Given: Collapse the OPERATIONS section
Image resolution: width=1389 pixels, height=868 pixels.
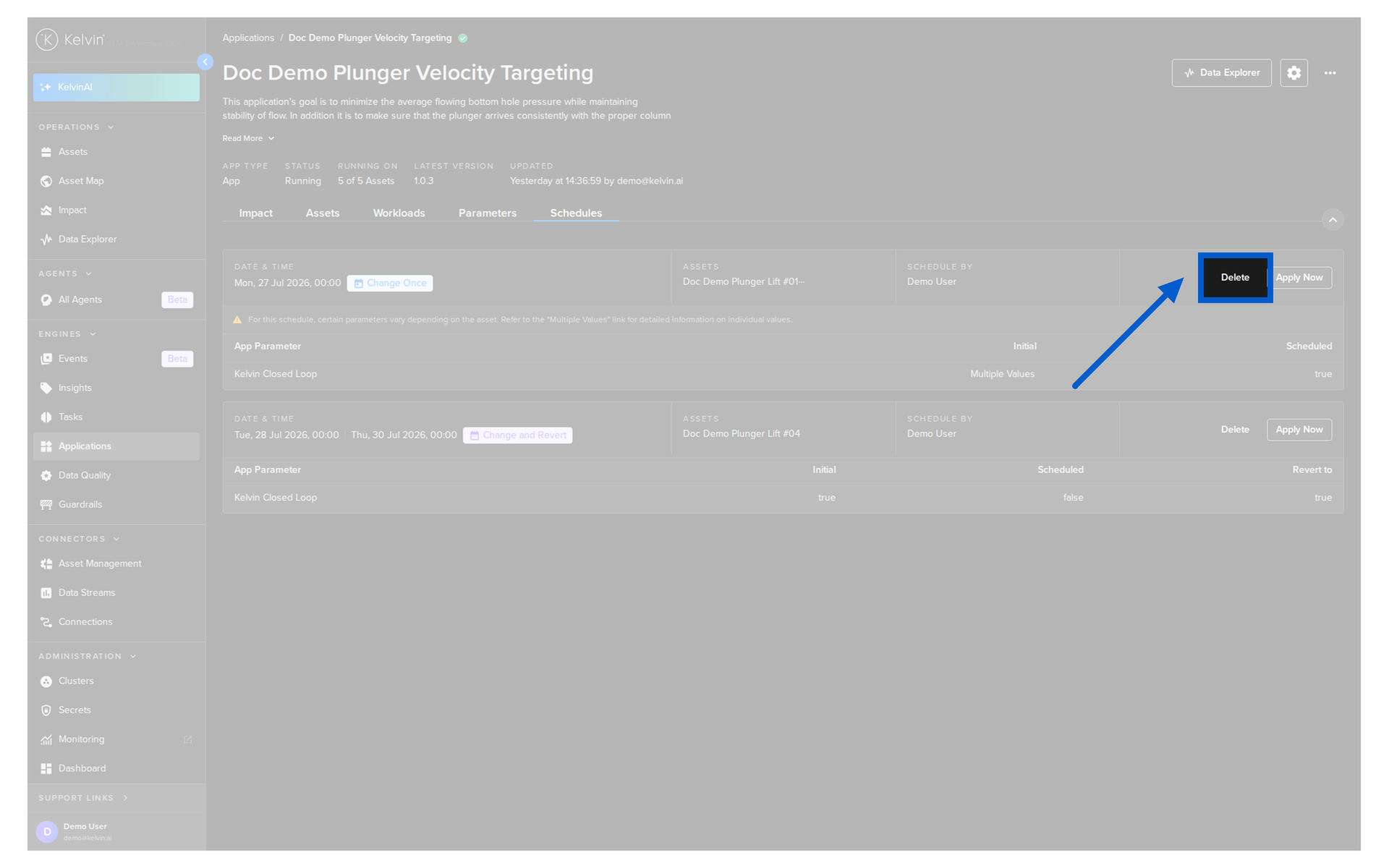Looking at the screenshot, I should (111, 127).
